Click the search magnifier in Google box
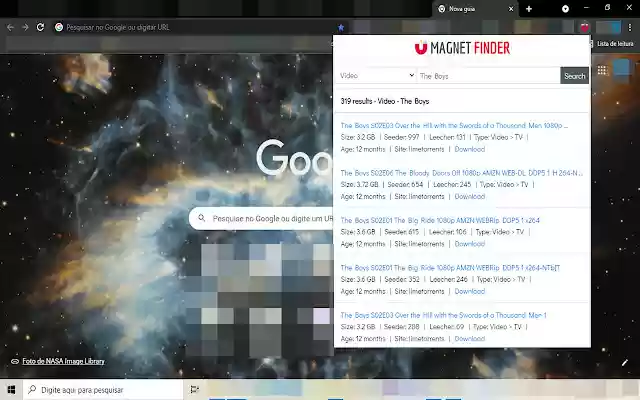640x400 pixels. pyautogui.click(x=201, y=218)
